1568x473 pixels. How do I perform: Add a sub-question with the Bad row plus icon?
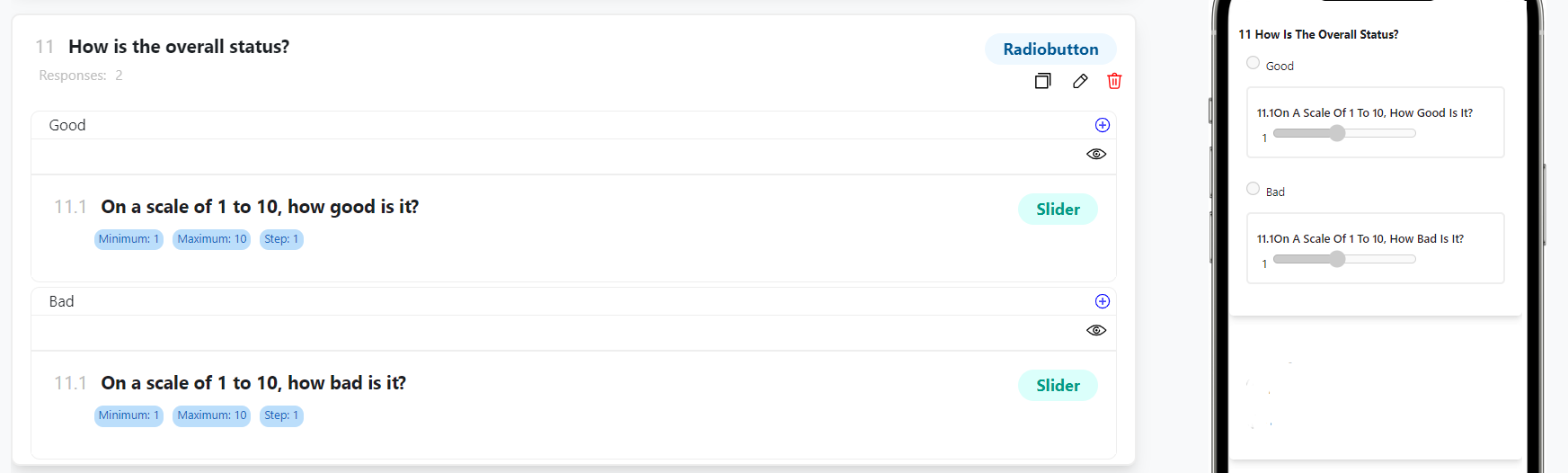1103,301
